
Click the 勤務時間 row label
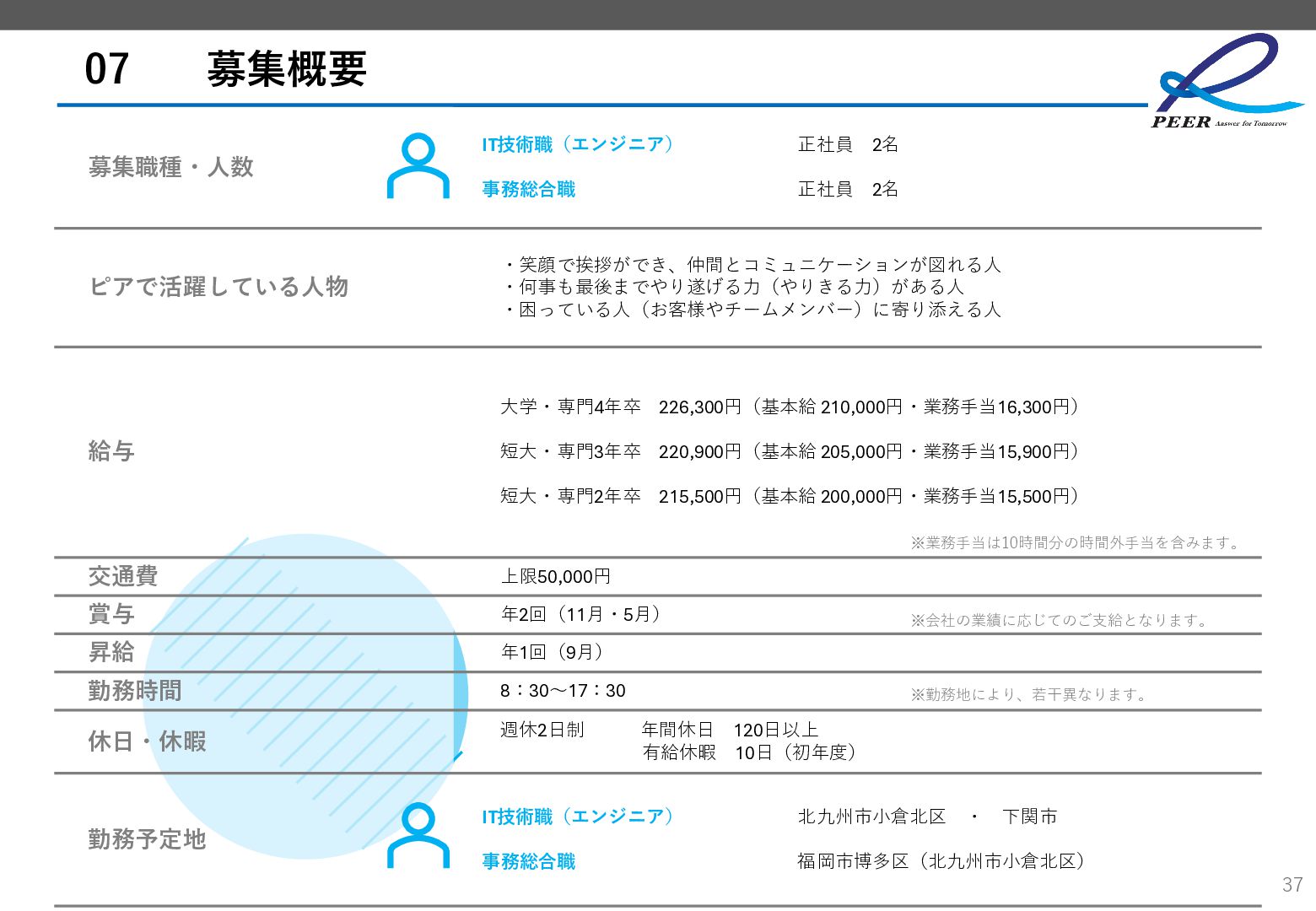(135, 691)
